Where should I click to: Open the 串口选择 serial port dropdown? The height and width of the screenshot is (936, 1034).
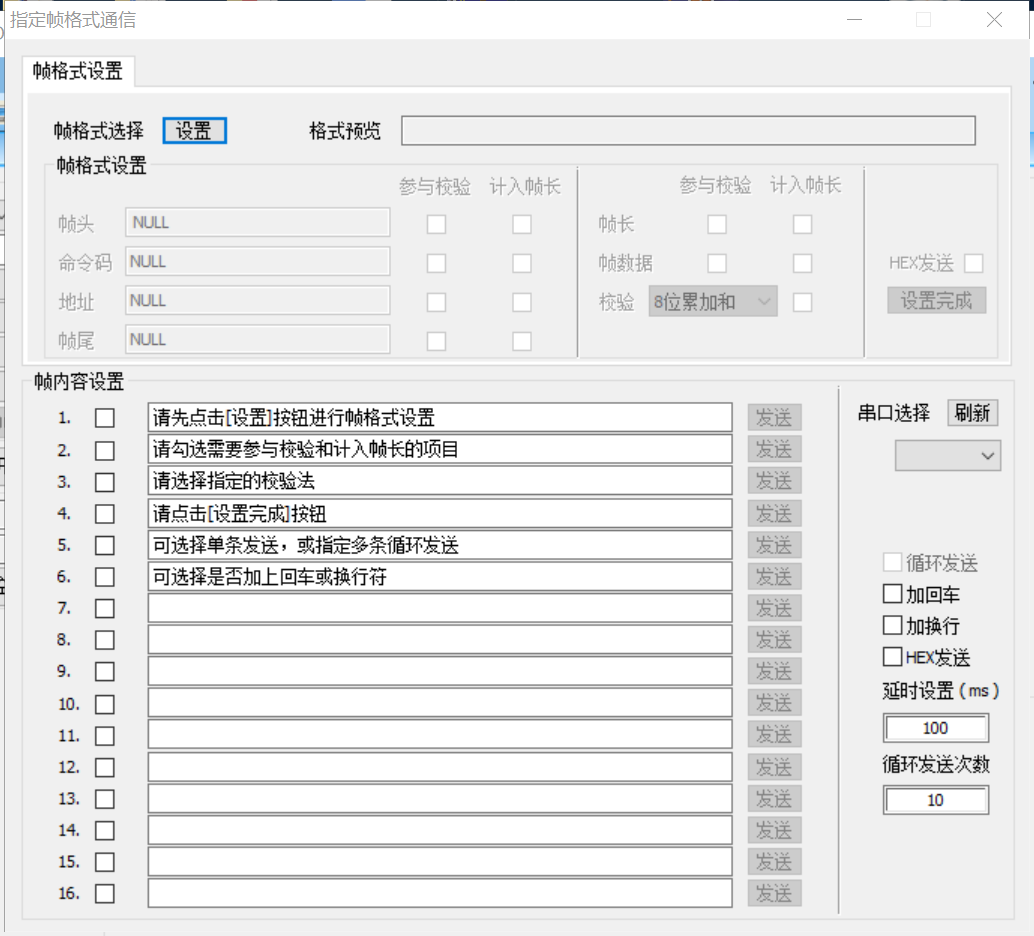click(x=948, y=456)
